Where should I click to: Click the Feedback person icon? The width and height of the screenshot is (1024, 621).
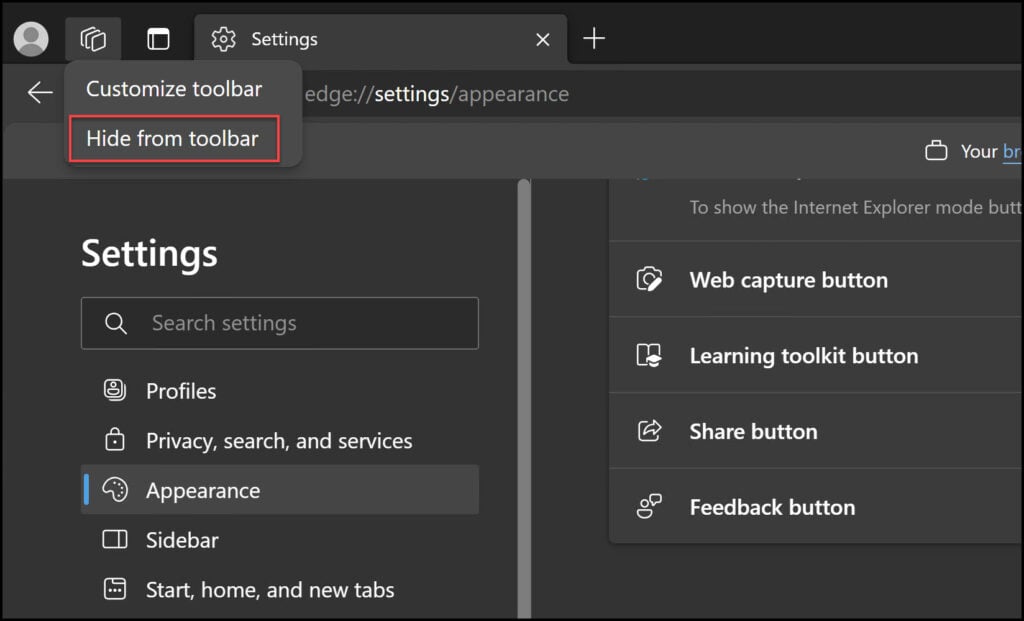pos(649,506)
